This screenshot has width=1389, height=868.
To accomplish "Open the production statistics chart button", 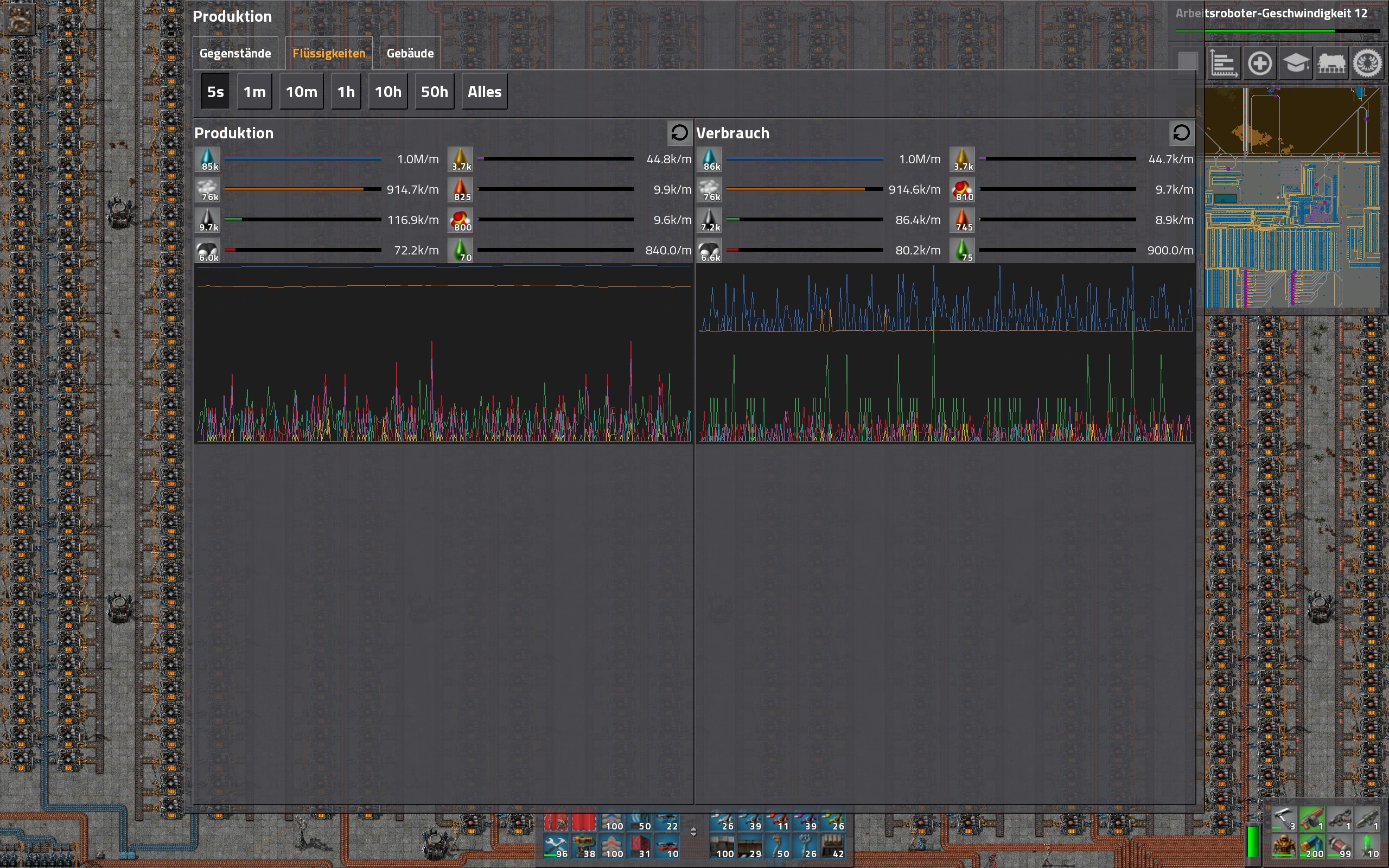I will coord(1224,63).
